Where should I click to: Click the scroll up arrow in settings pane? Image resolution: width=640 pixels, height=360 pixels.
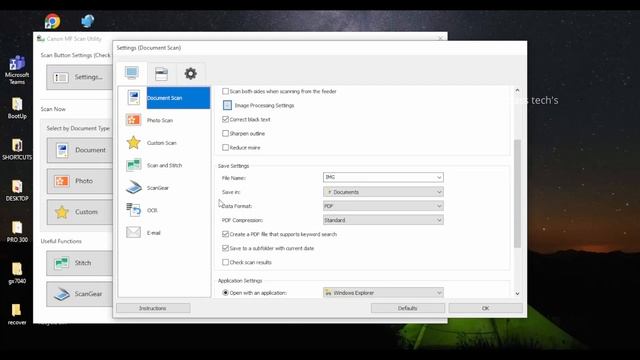(x=517, y=90)
